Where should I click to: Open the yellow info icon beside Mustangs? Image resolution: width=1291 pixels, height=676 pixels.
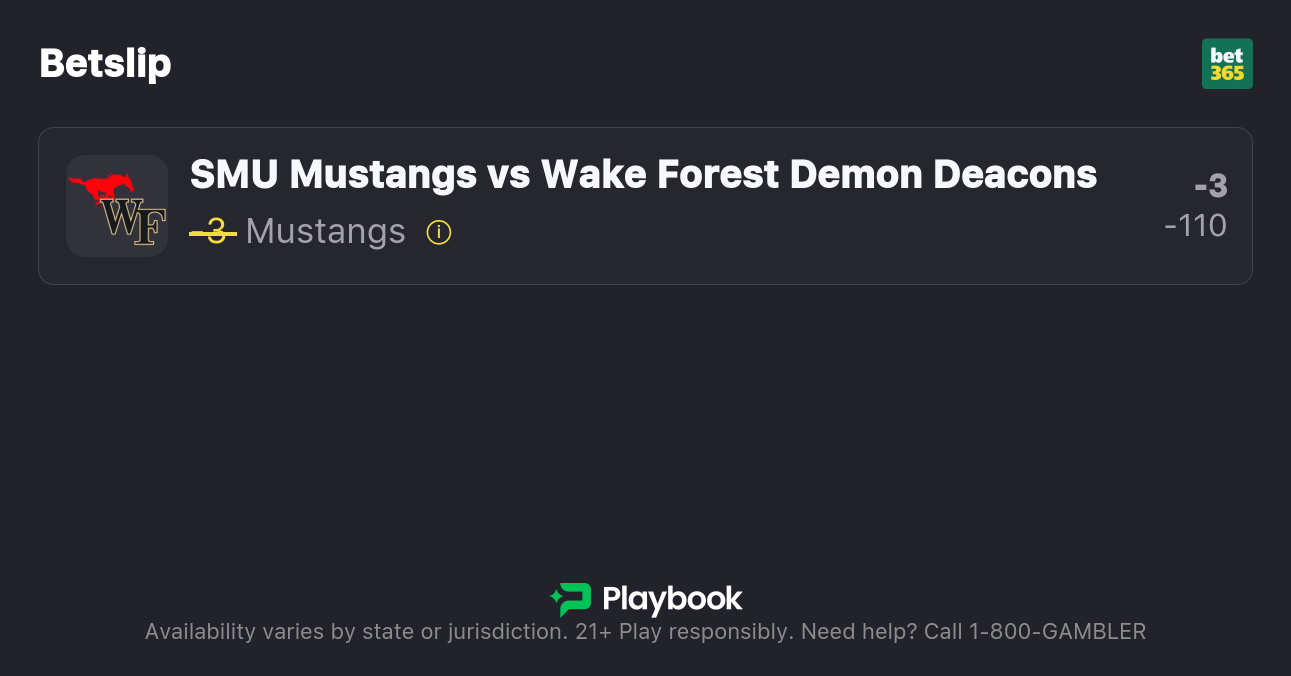point(439,232)
